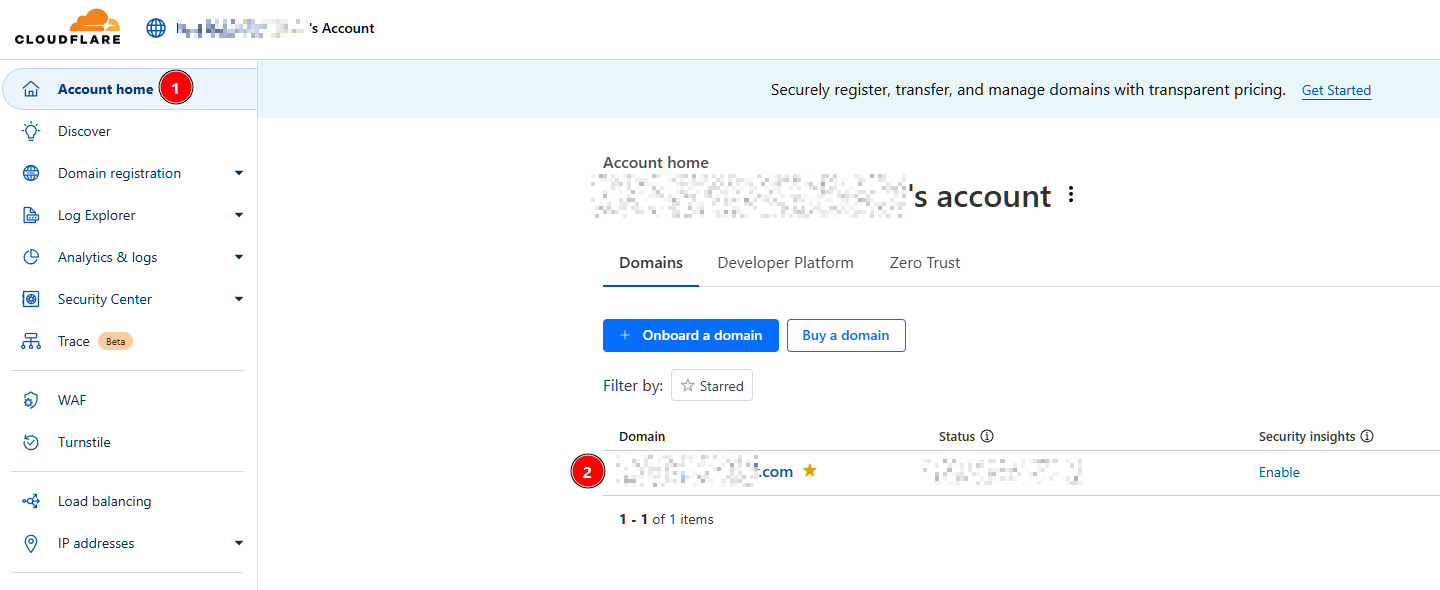
Task: Open the Discover lightbulb icon
Action: (x=31, y=131)
